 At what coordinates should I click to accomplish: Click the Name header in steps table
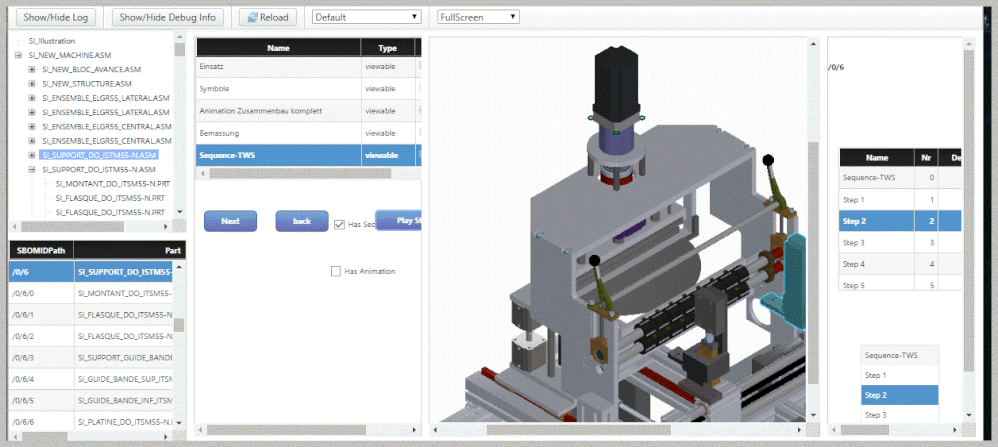pos(877,157)
